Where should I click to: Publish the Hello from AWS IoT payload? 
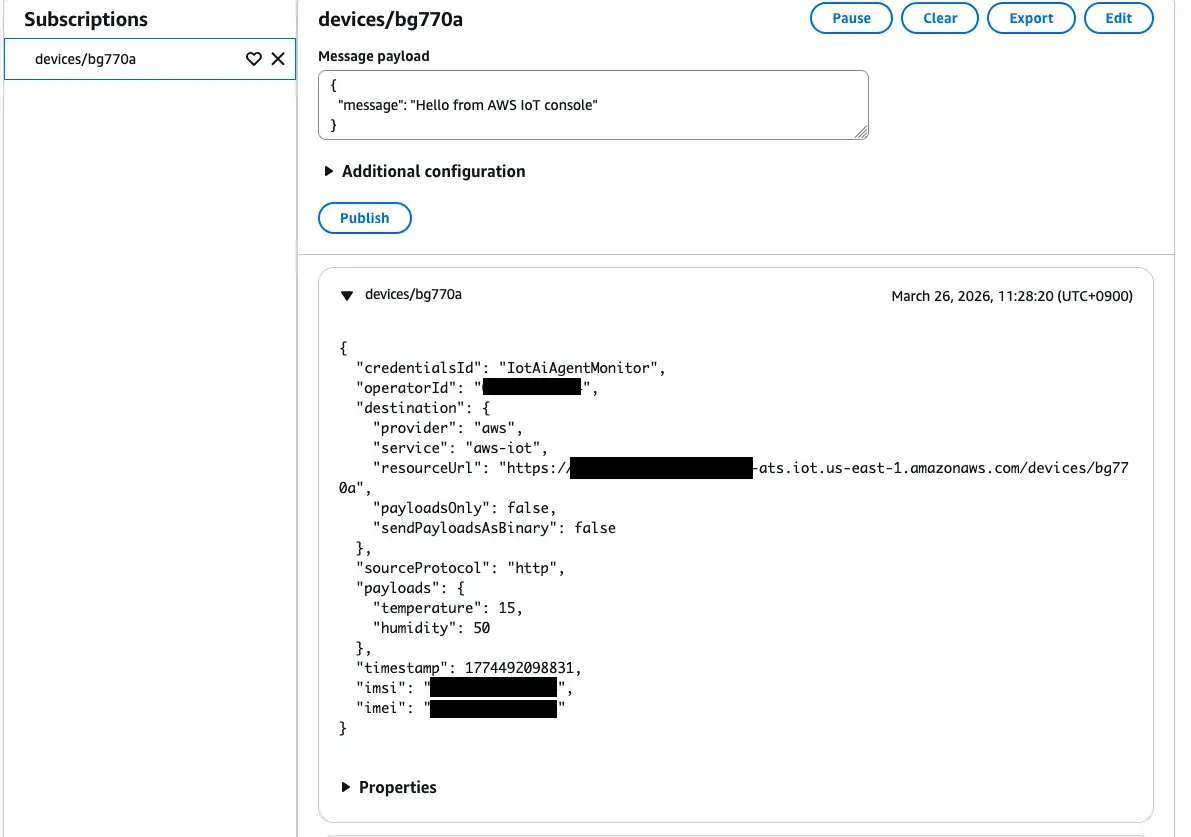(364, 217)
